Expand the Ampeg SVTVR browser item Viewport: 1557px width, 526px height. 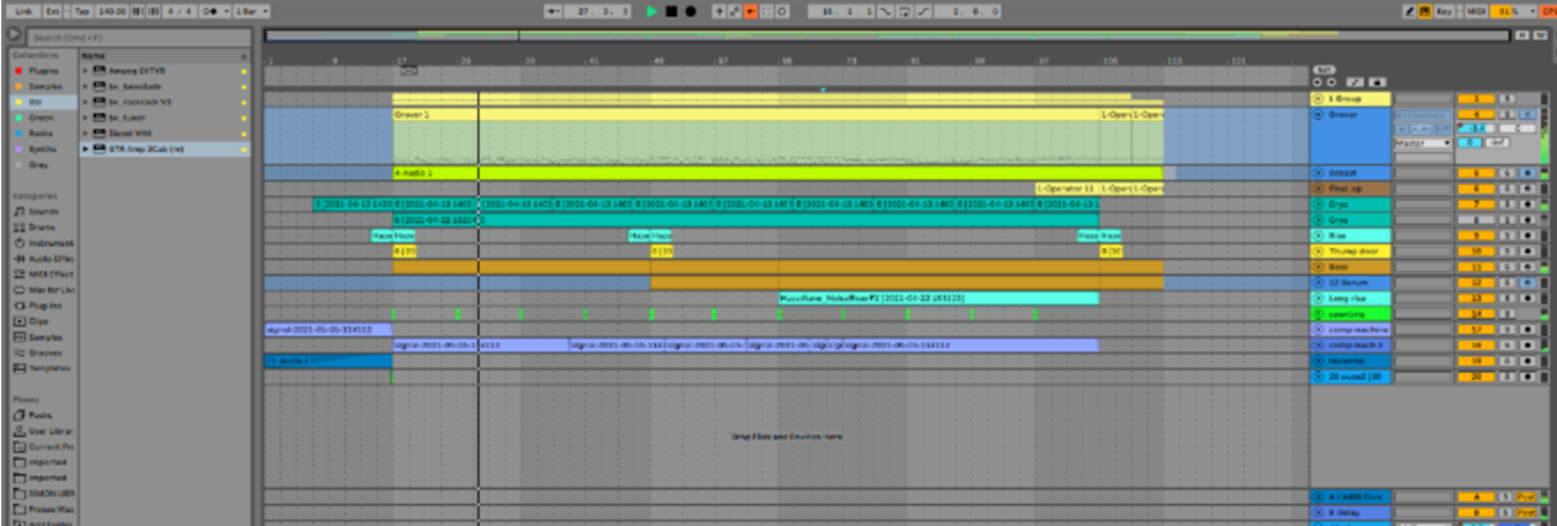click(x=85, y=71)
